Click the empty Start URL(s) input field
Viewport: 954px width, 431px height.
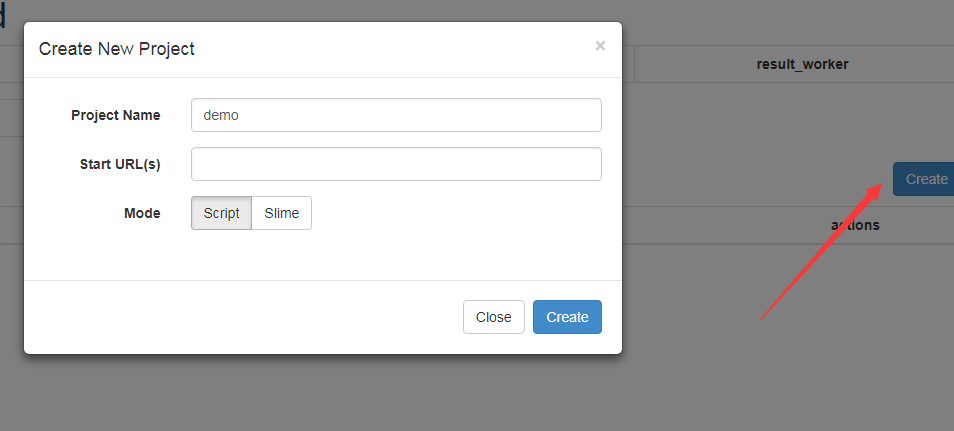click(396, 164)
